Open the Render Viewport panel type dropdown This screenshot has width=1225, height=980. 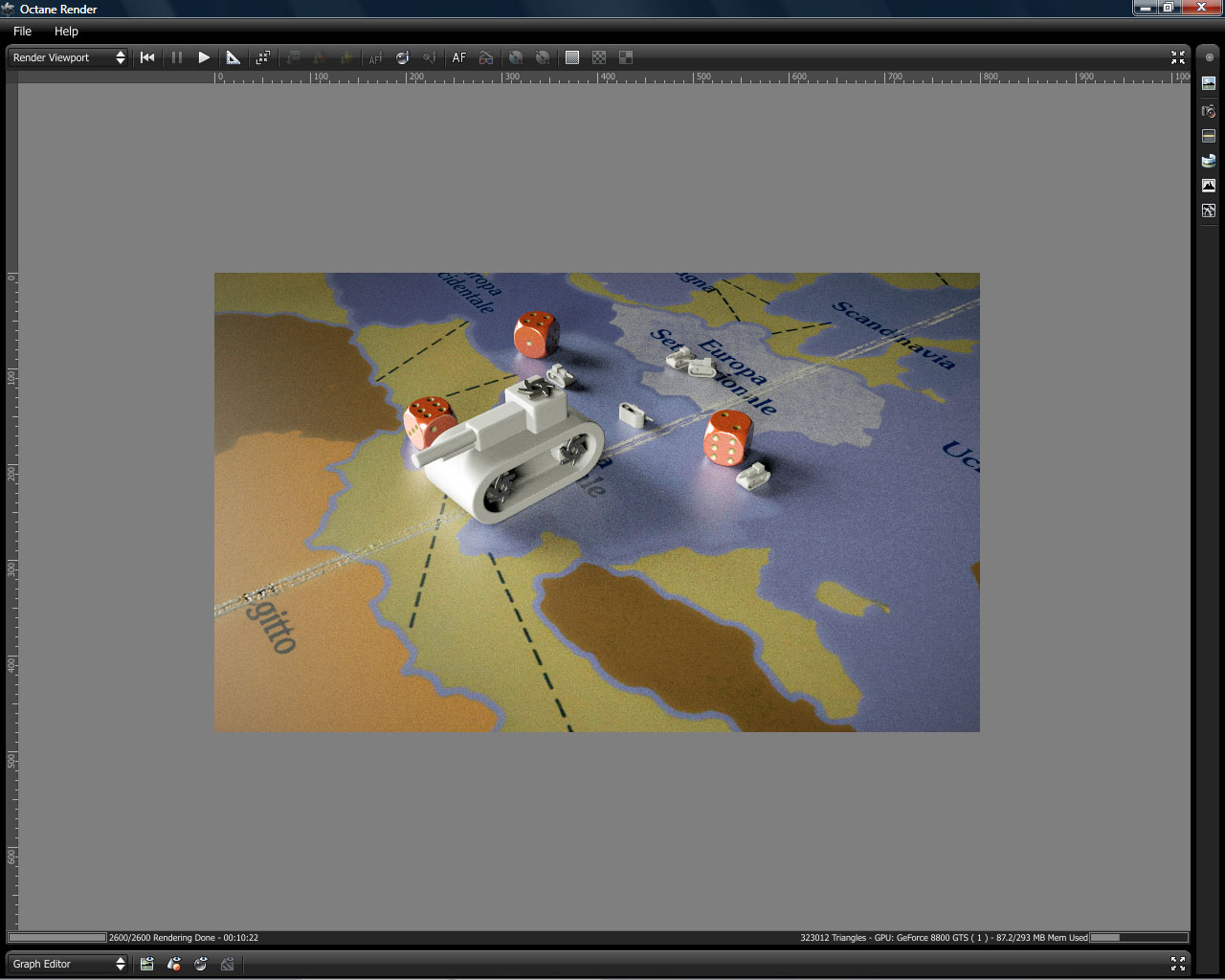68,57
